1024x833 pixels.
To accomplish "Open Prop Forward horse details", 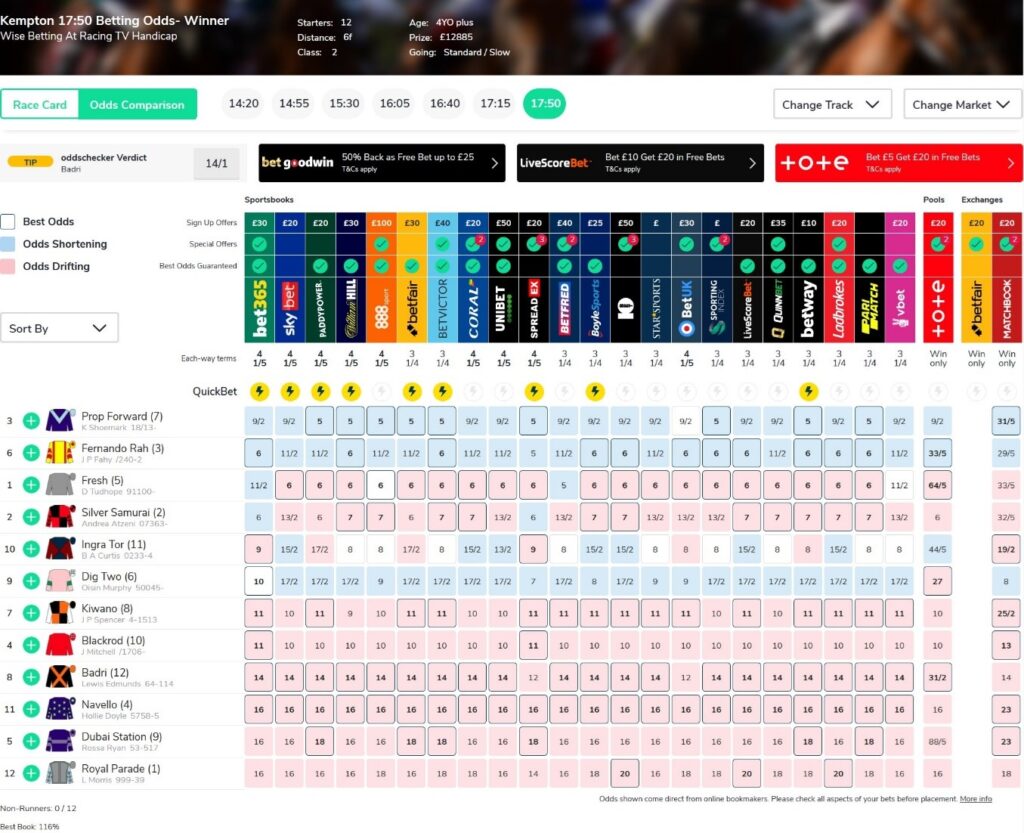I will (122, 416).
